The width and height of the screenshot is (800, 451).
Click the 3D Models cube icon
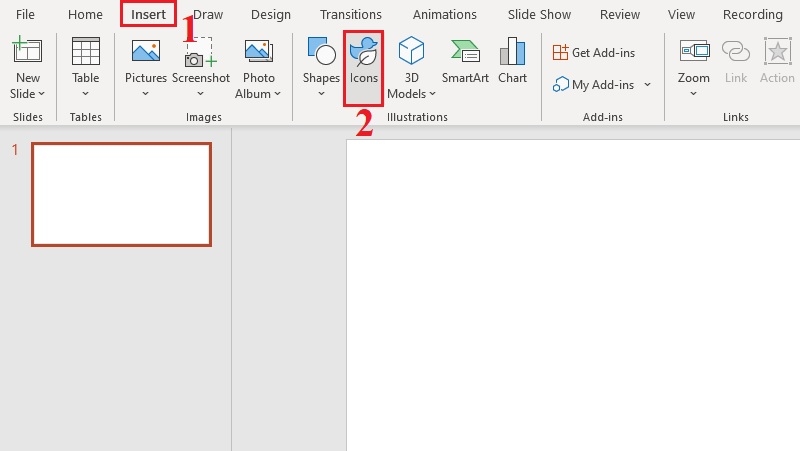click(411, 51)
